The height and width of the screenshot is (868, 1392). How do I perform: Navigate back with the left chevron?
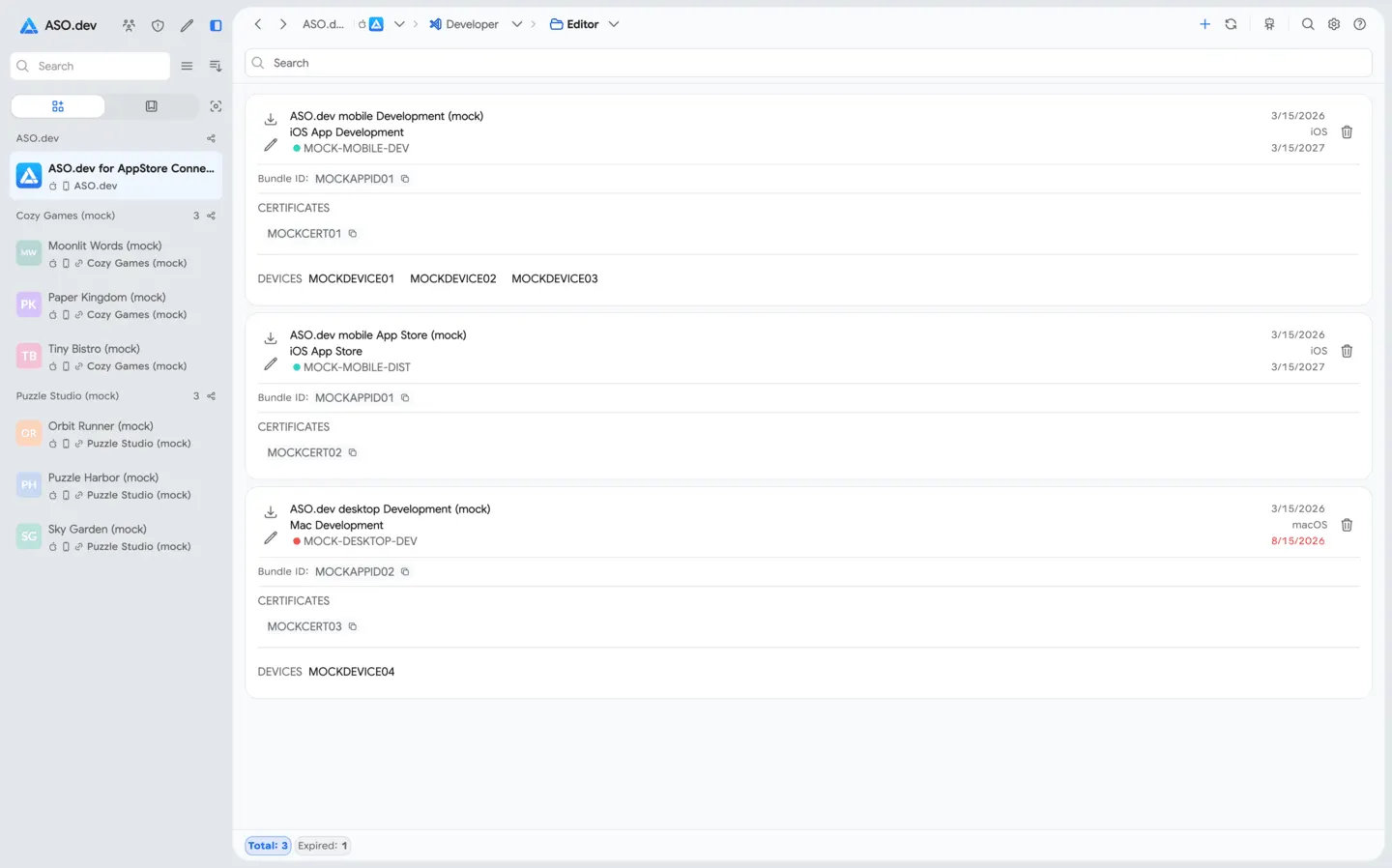point(258,24)
